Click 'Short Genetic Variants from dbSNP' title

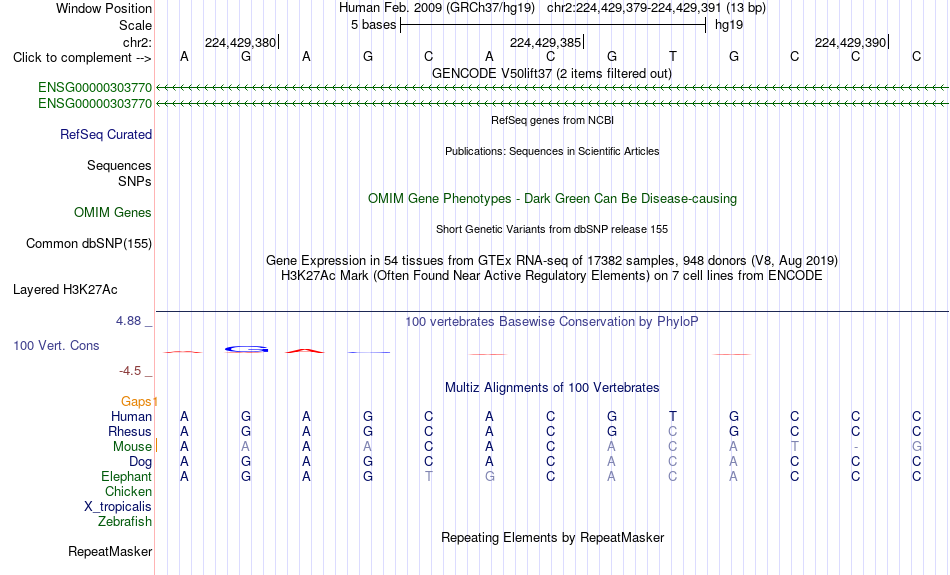click(552, 229)
